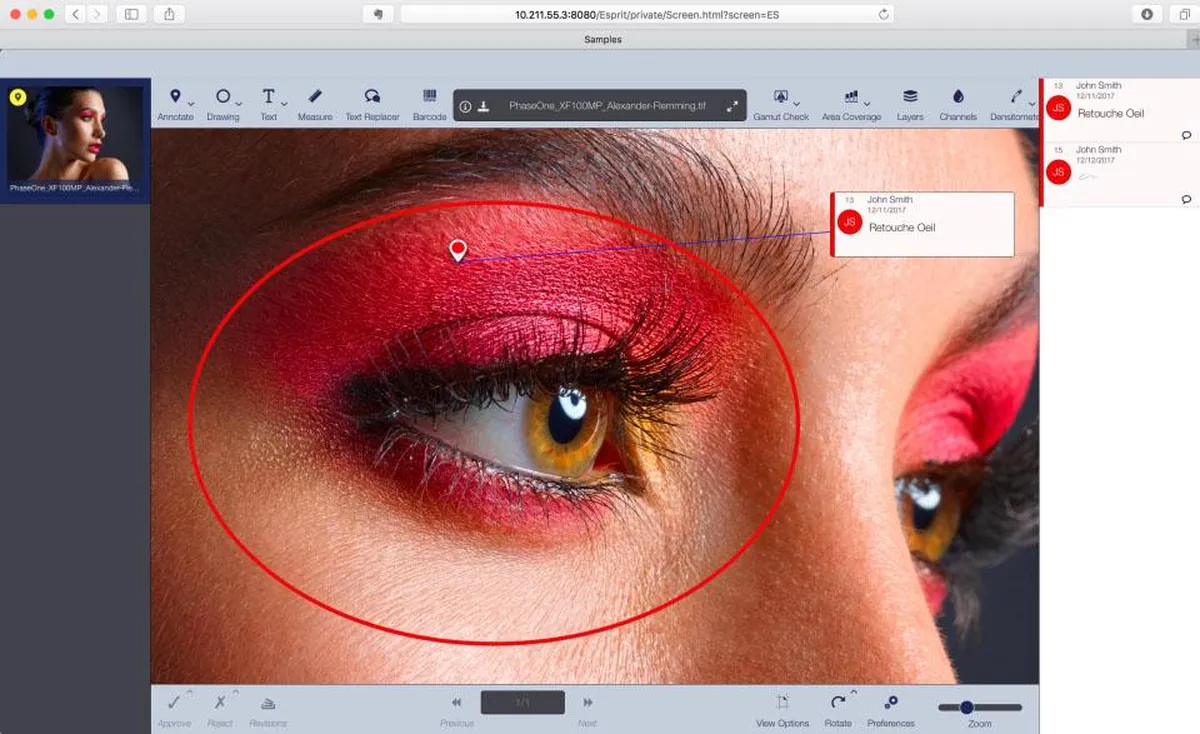Show file info for the TIF image
Screen dimensions: 1200x734
(465, 106)
